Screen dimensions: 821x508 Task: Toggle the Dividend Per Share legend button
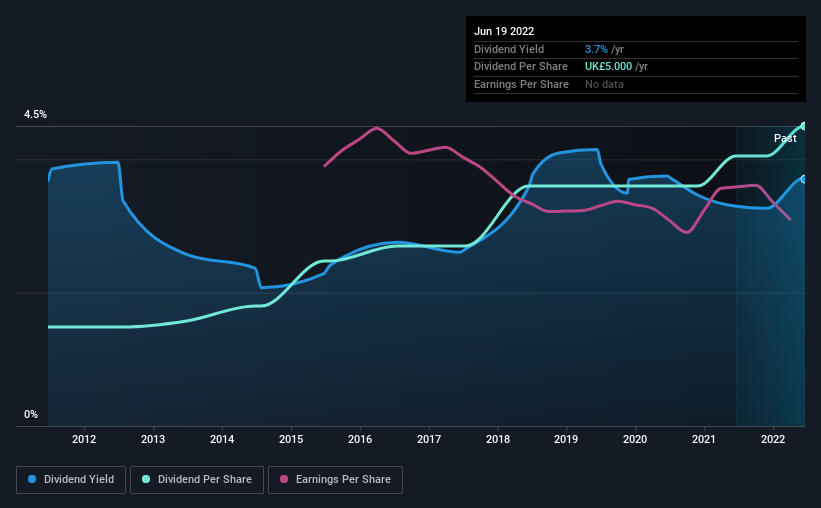coord(197,480)
